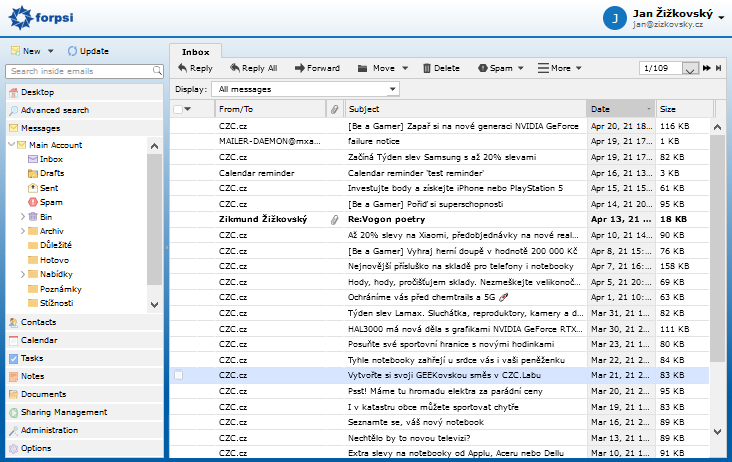Click the message list scrollbar thumb

[718, 247]
